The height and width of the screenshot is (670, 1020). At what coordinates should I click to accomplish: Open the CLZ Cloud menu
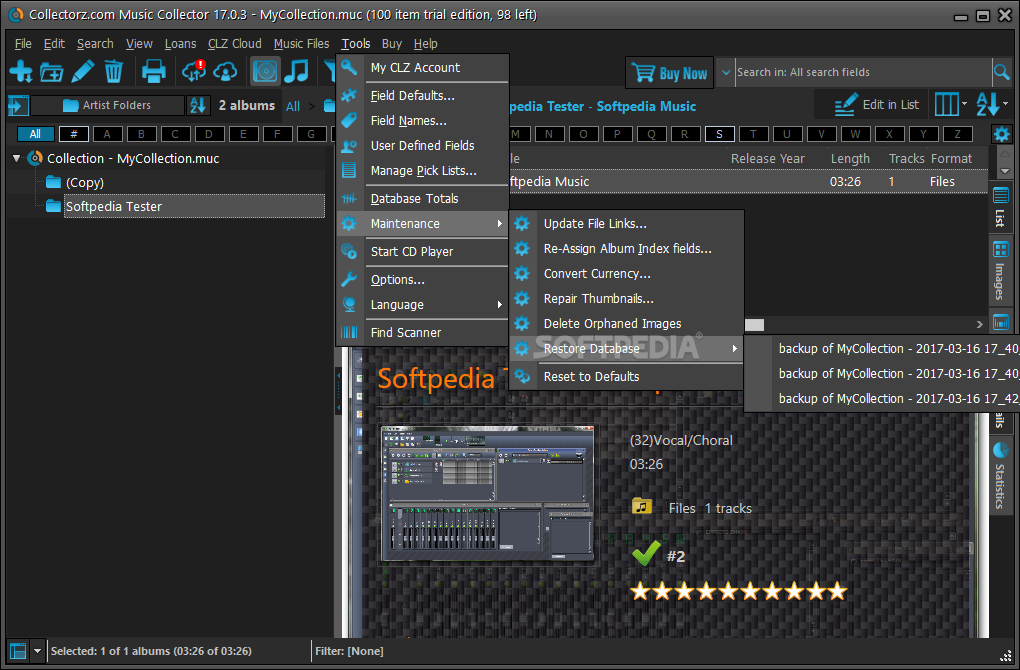tap(234, 44)
